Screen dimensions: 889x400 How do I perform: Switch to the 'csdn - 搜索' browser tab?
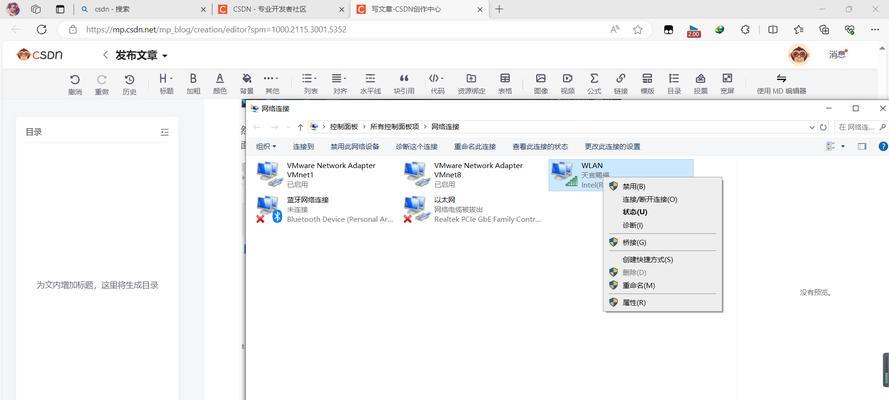[x=142, y=9]
